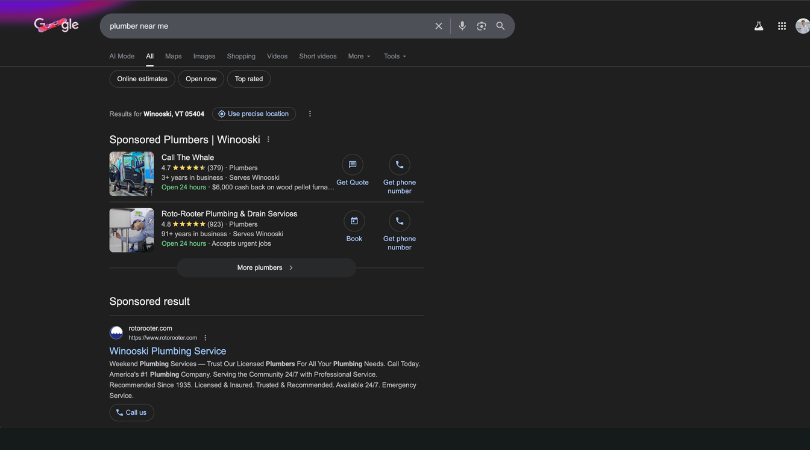Toggle the Open now filter chip
The width and height of the screenshot is (810, 450).
click(200, 79)
